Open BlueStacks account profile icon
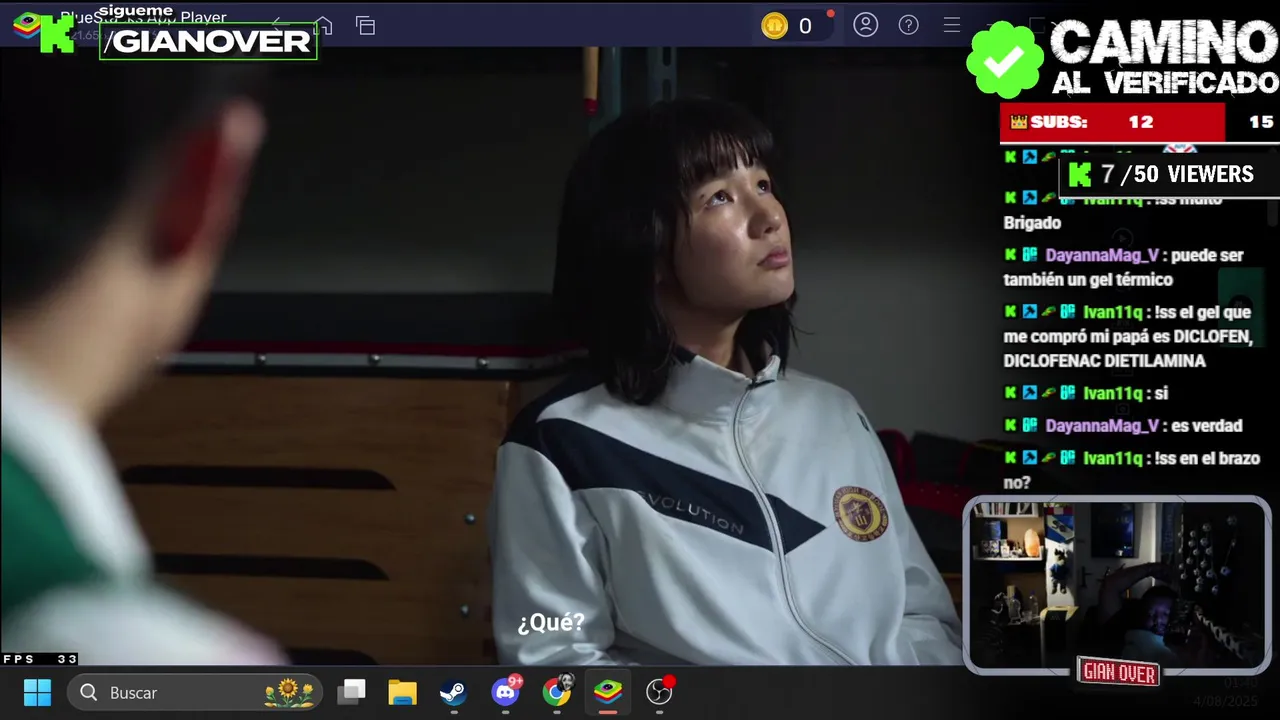 pos(866,26)
